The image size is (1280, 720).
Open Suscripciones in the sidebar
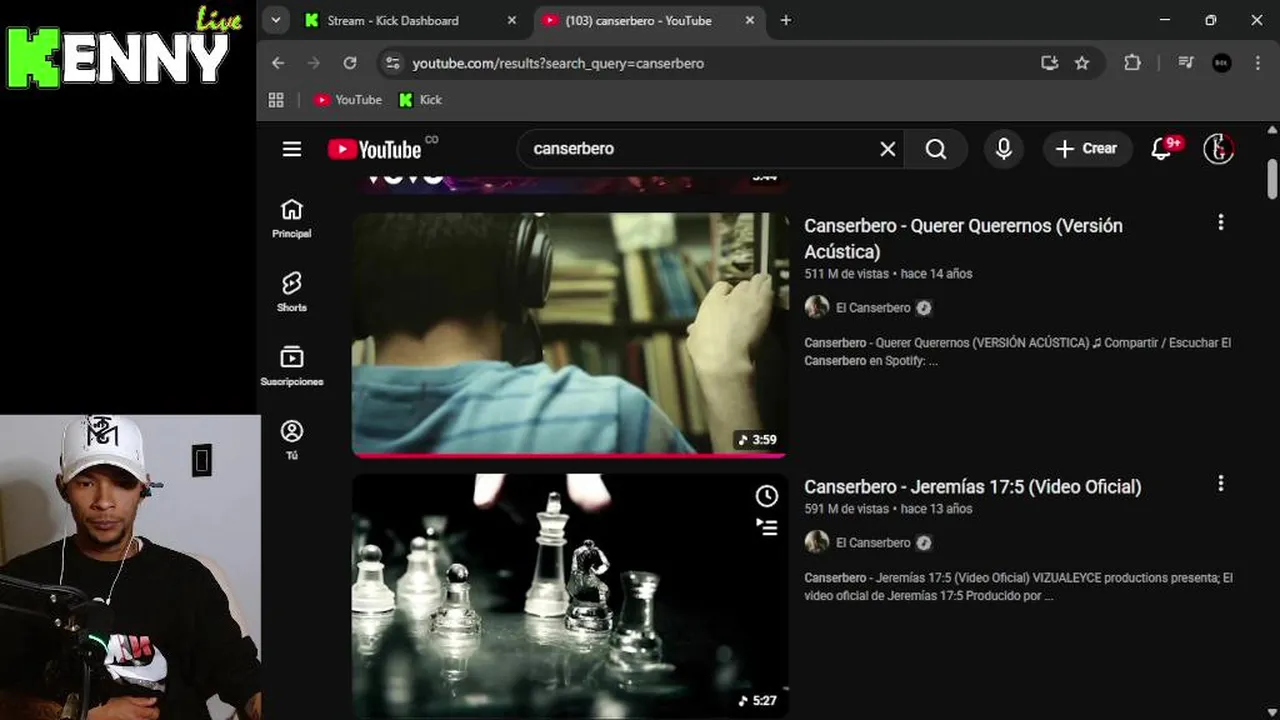click(x=292, y=366)
